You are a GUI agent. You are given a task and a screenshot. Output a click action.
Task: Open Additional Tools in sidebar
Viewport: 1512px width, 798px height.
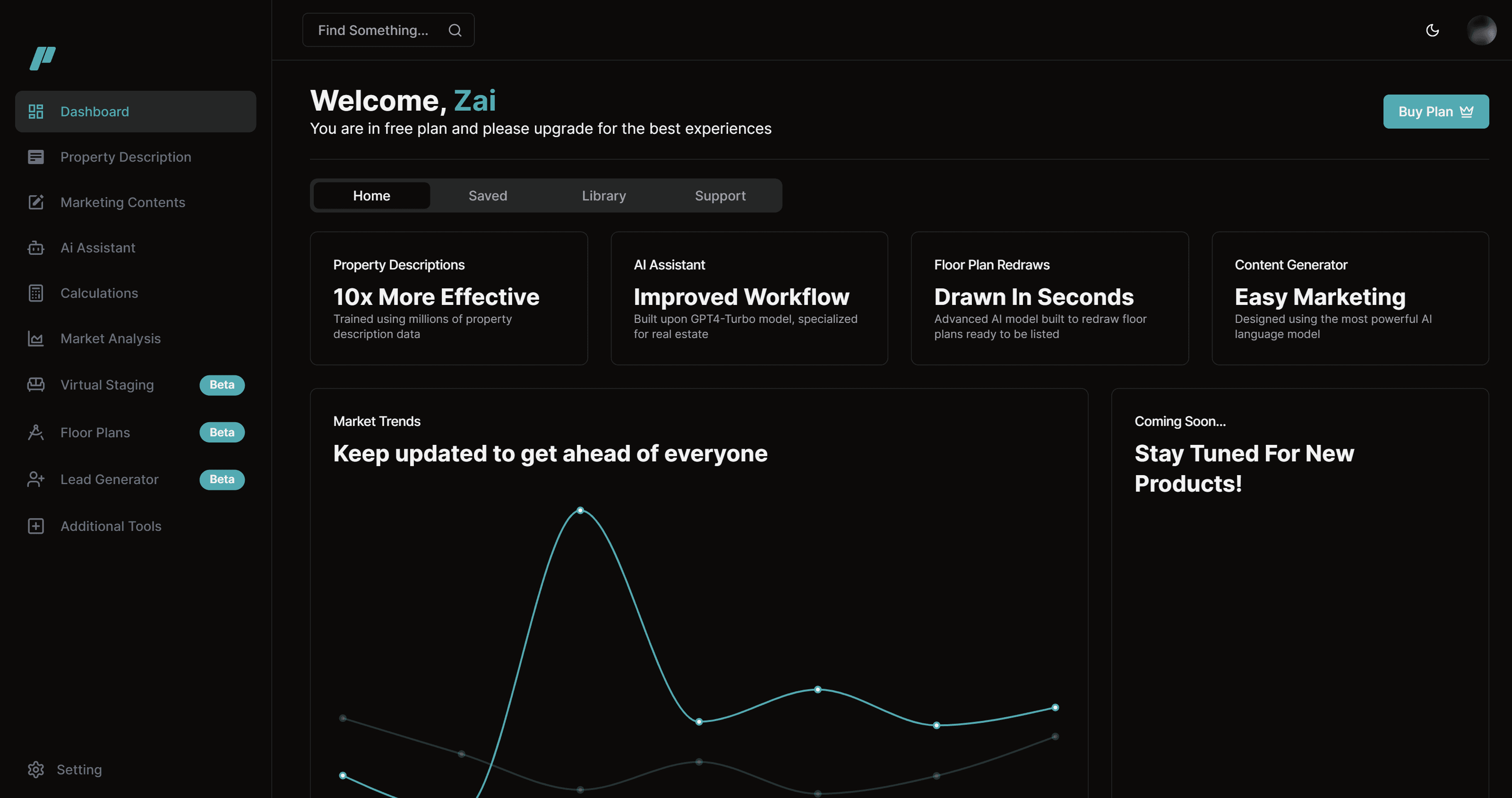pyautogui.click(x=111, y=526)
